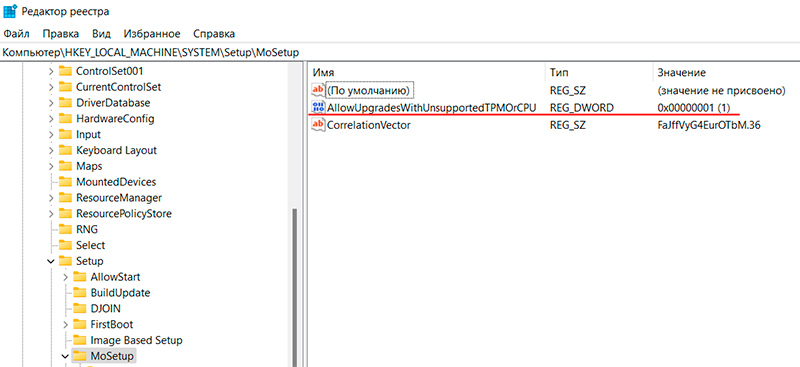
Task: Select the Image Based Setup folder icon
Action: pyautogui.click(x=79, y=340)
